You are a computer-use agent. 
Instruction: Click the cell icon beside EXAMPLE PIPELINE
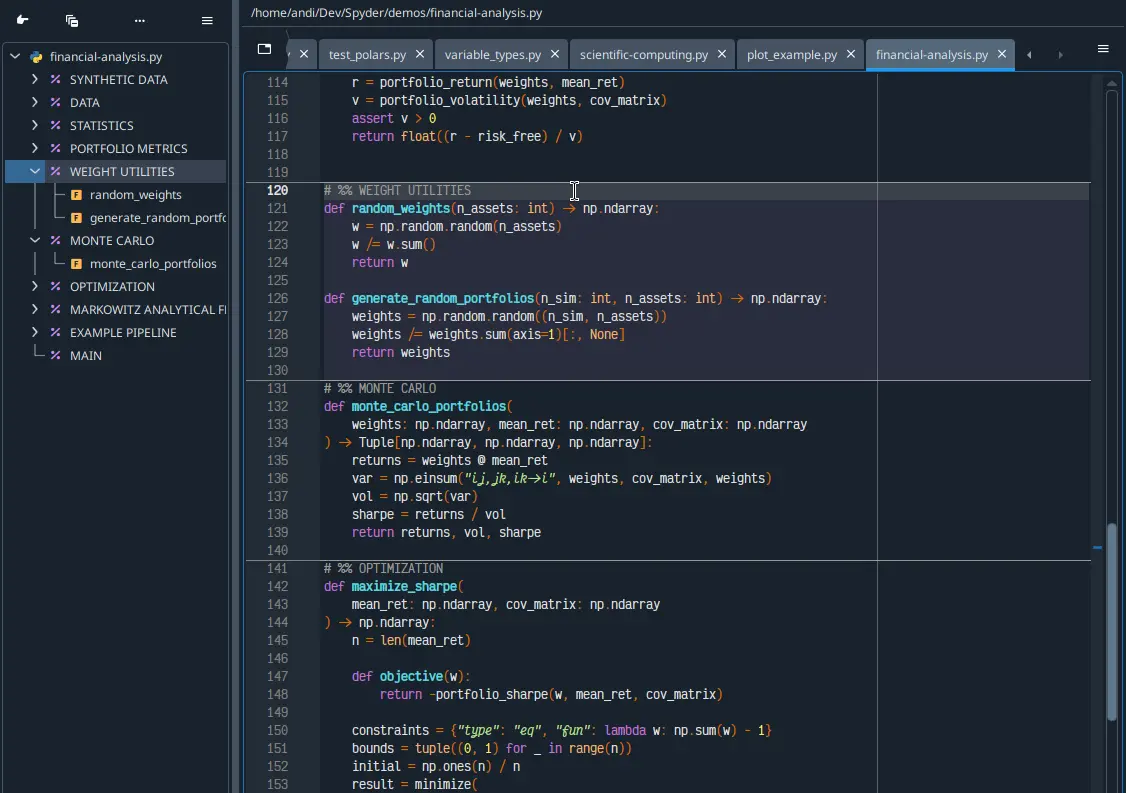(55, 333)
